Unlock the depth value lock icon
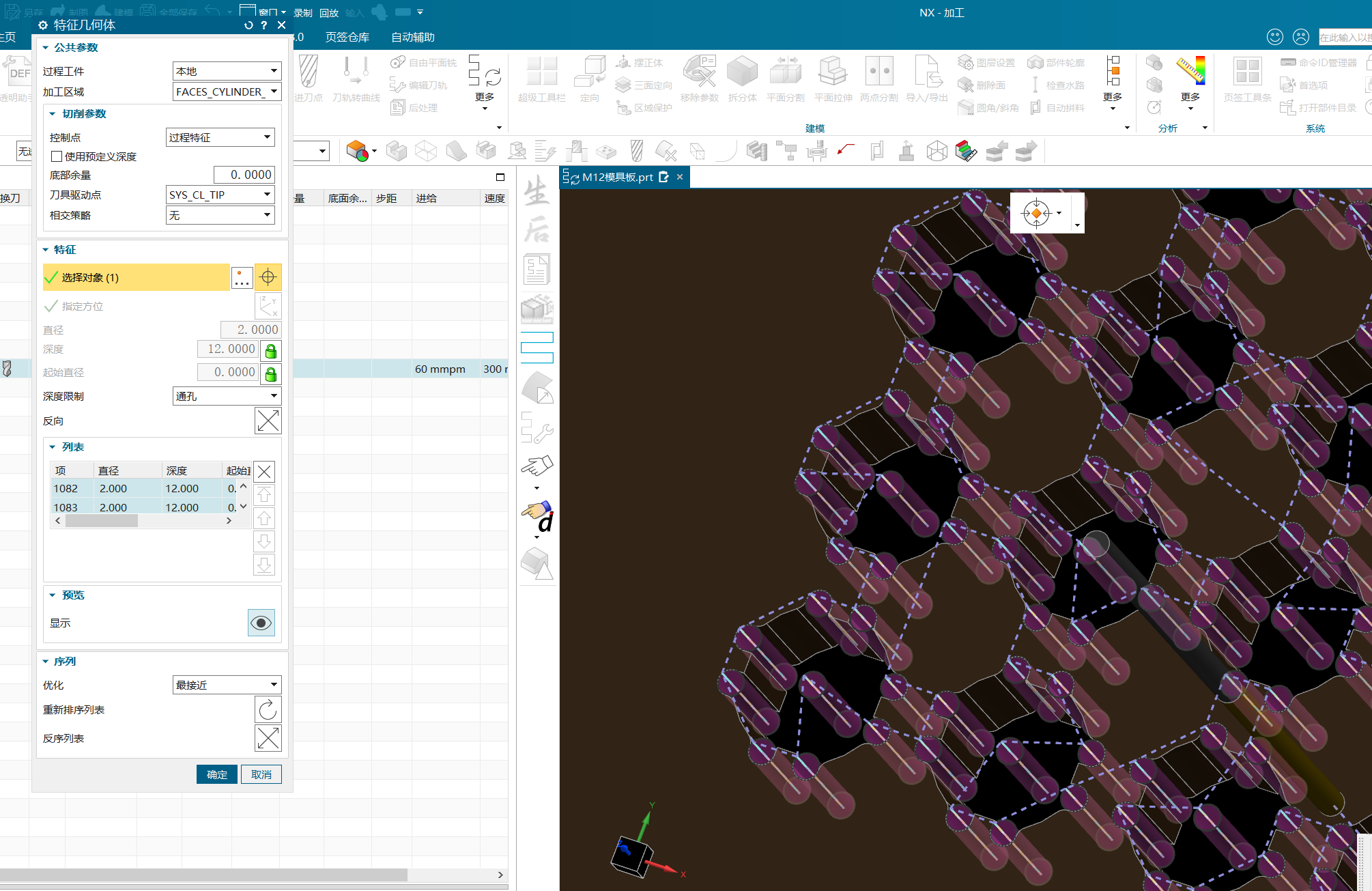This screenshot has height=891, width=1372. click(271, 351)
